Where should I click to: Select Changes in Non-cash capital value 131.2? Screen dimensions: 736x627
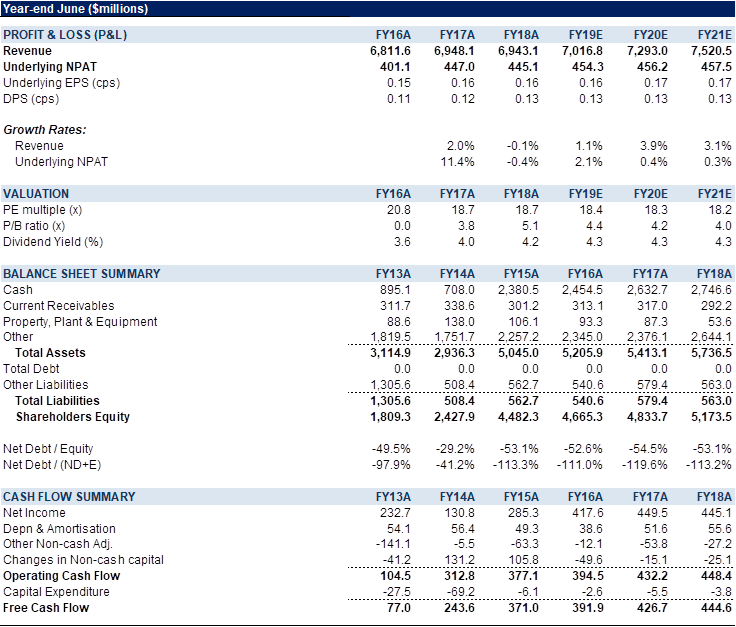[459, 560]
